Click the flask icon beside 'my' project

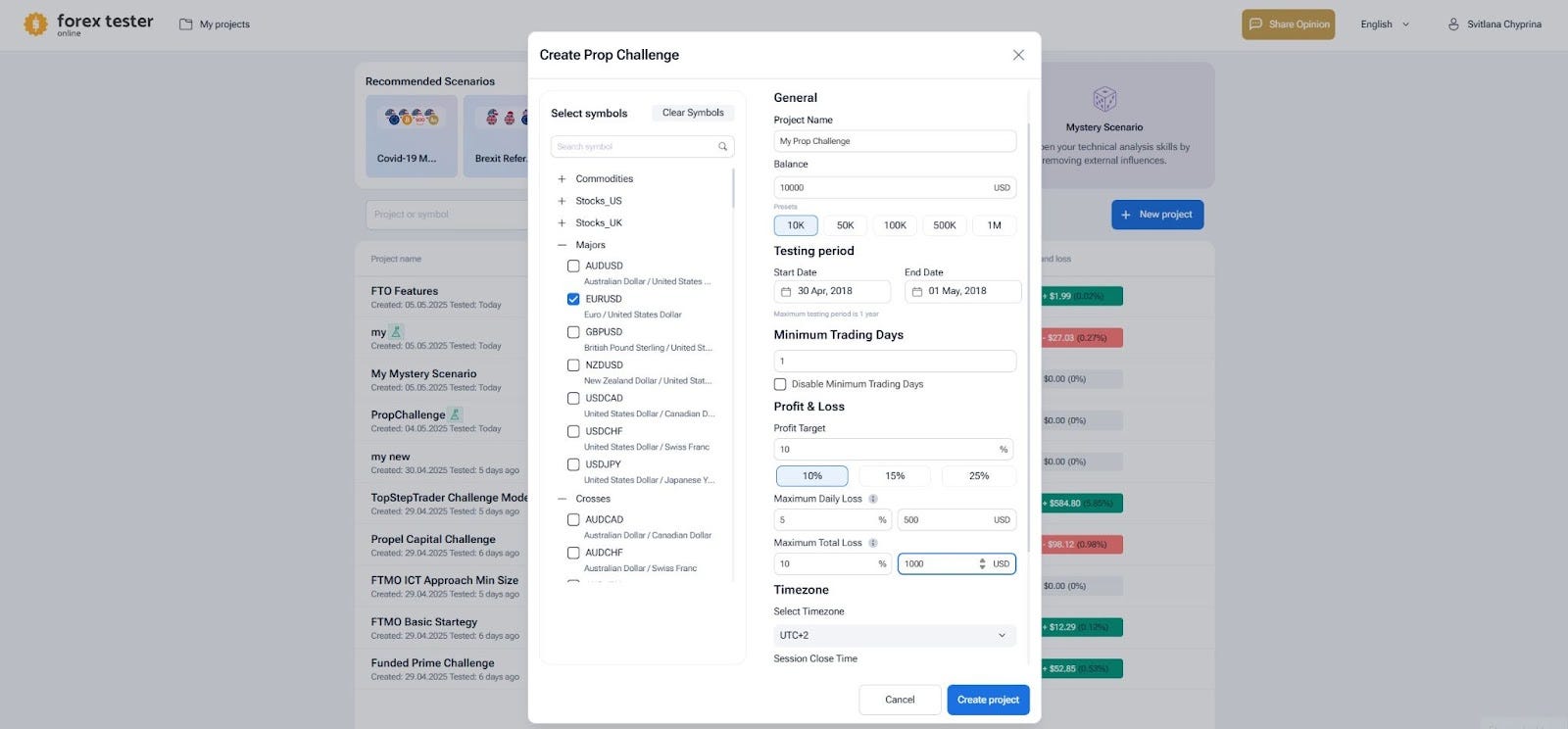tap(396, 332)
